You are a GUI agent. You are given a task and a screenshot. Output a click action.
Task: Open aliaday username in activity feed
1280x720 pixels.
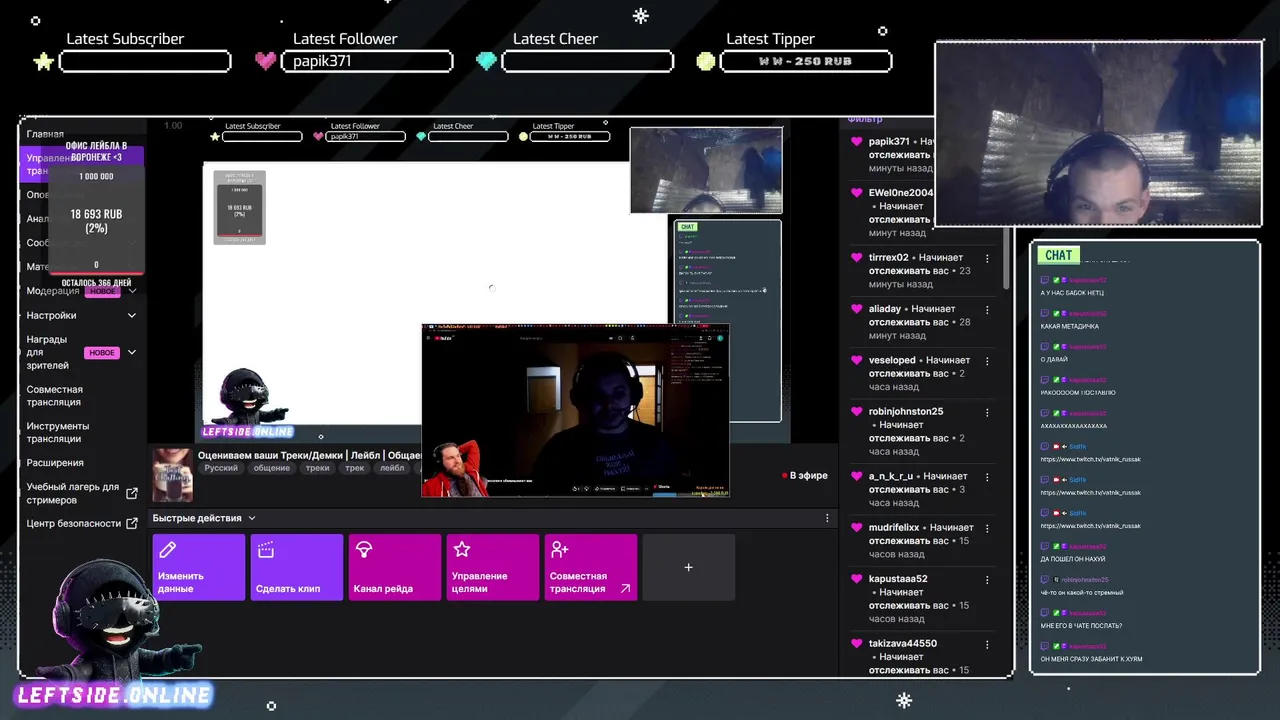click(885, 309)
